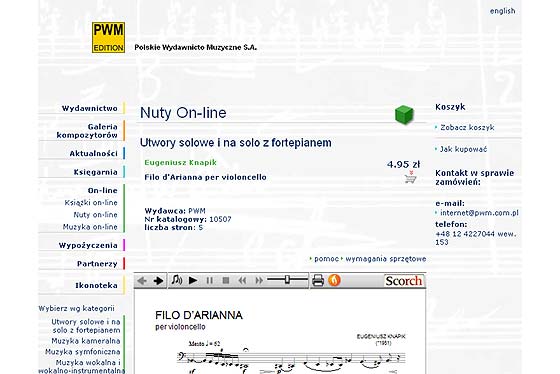Viewport: 560px width, 374px height.
Task: Open the wymagania sprzętowe link
Action: click(386, 259)
